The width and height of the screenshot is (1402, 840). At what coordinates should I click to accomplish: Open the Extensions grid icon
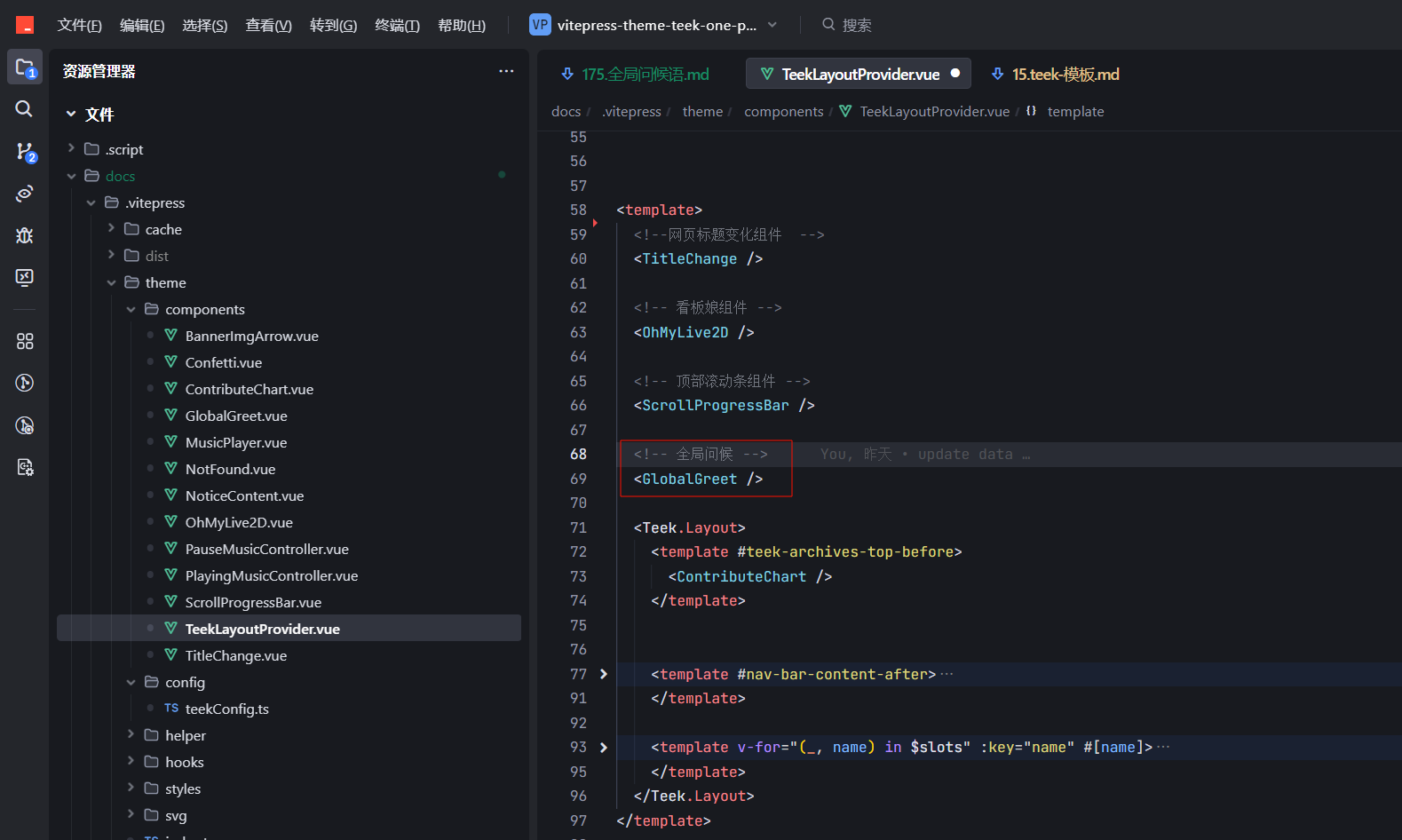[25, 341]
